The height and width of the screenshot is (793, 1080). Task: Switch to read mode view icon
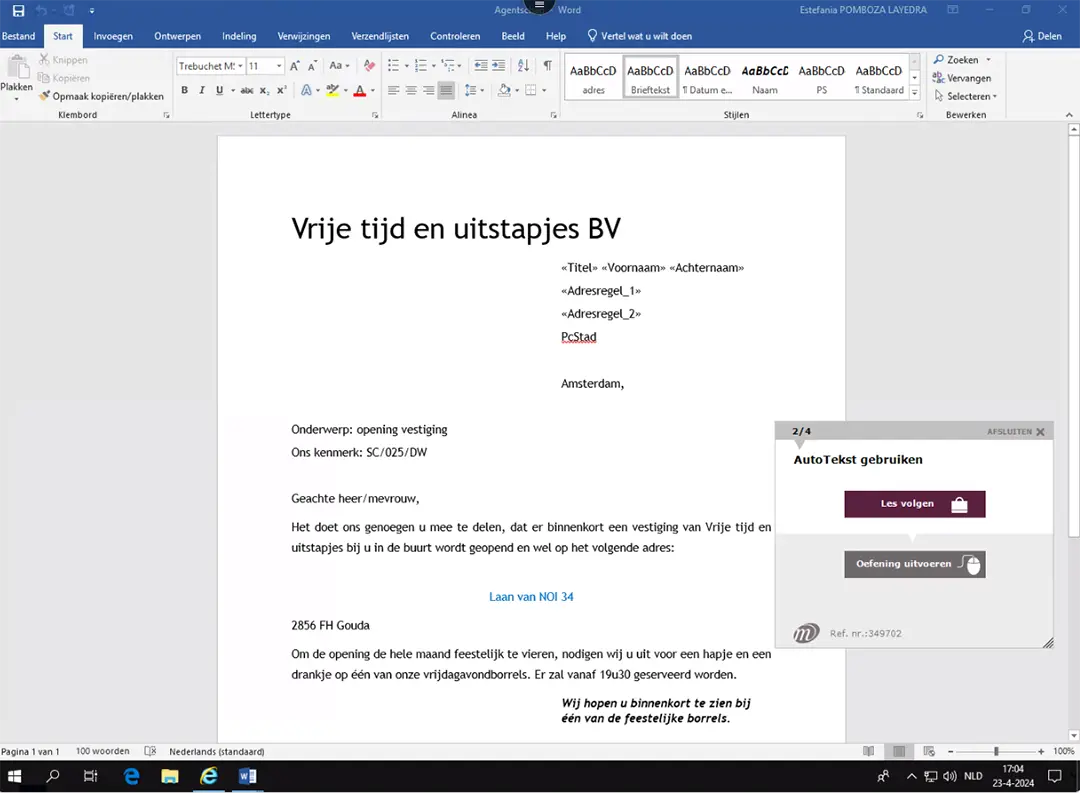(x=869, y=751)
